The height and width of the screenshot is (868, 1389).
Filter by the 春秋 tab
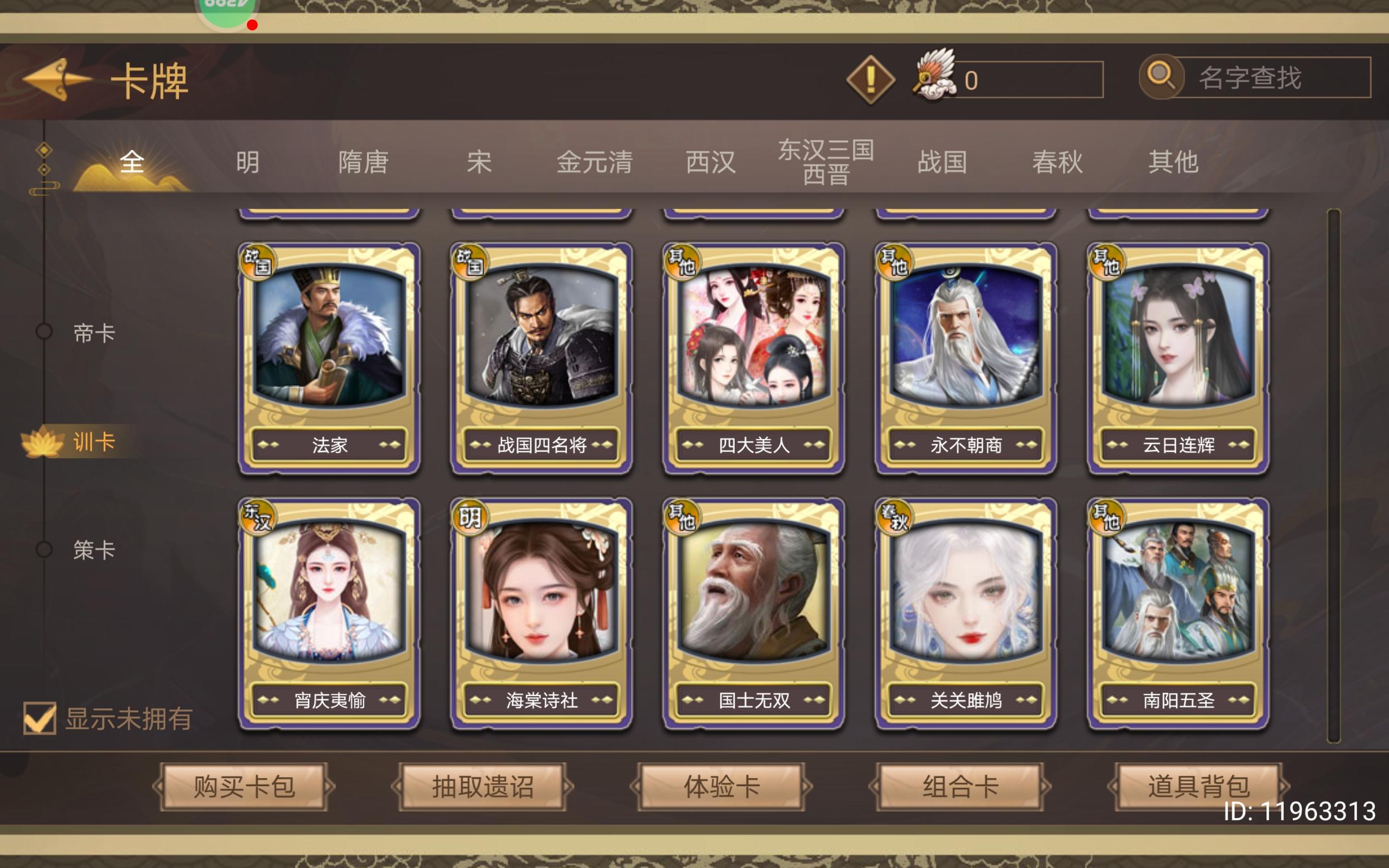point(1057,162)
